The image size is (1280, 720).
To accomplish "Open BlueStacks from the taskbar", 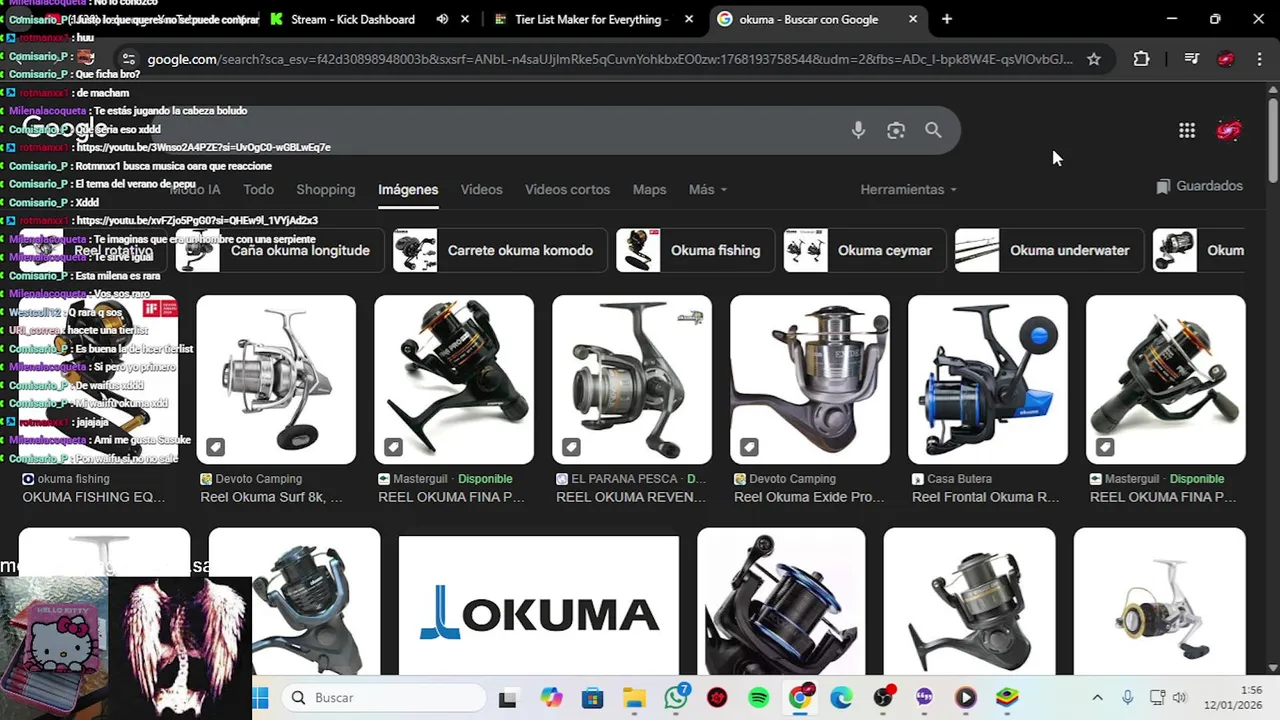I will 1007,697.
